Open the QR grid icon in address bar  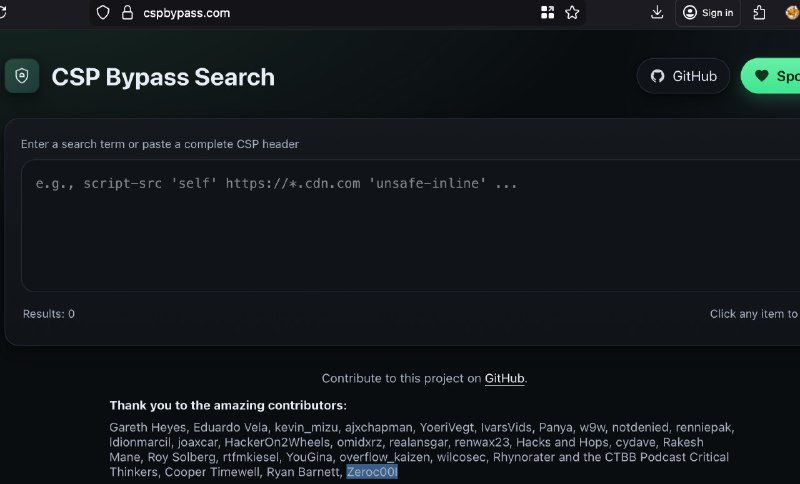pos(547,13)
